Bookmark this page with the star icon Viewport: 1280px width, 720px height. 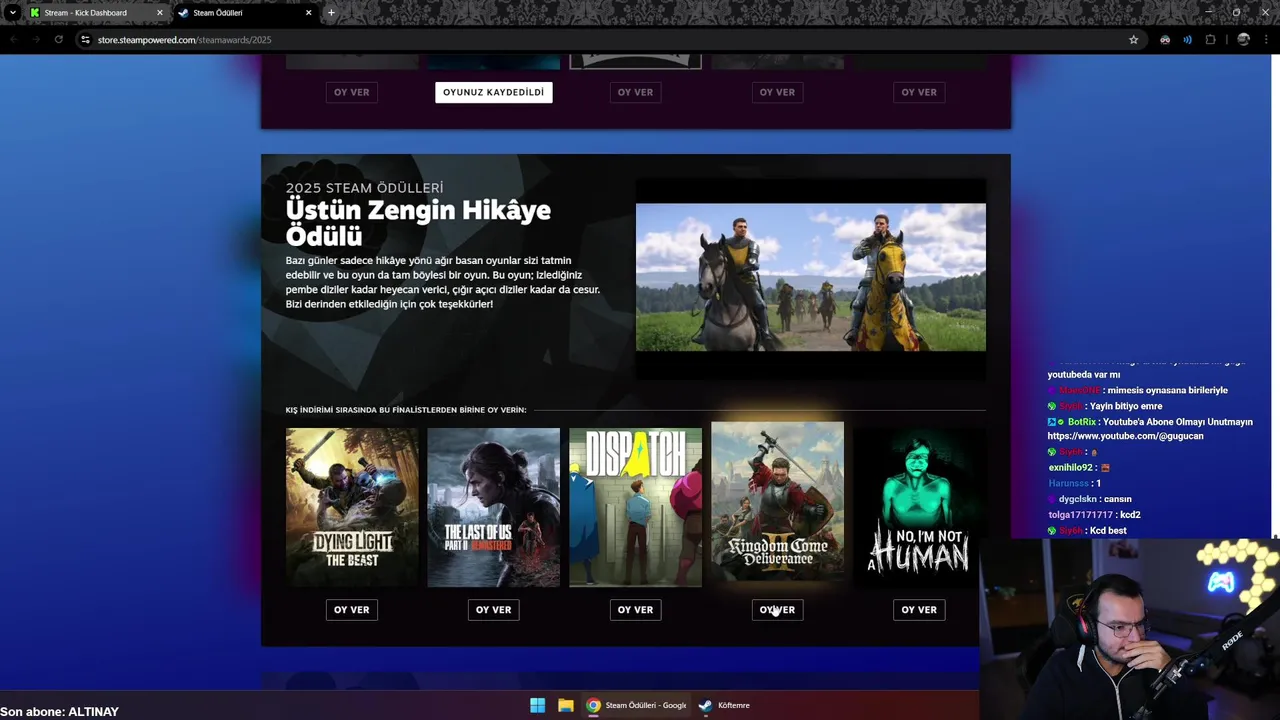click(1133, 40)
